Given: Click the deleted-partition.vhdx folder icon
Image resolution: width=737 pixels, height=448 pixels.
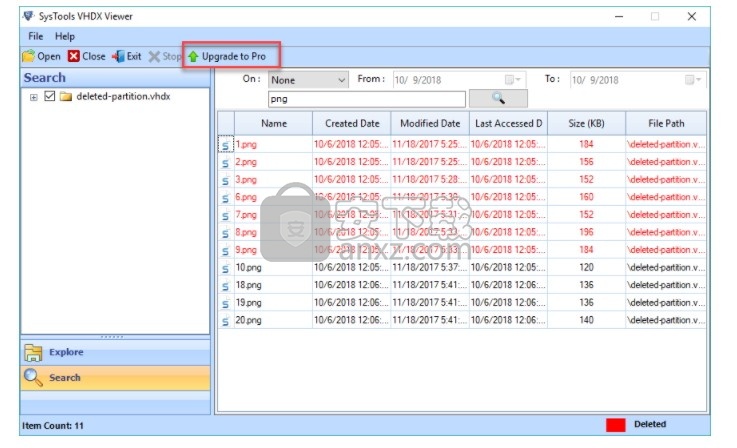Looking at the screenshot, I should tap(66, 96).
